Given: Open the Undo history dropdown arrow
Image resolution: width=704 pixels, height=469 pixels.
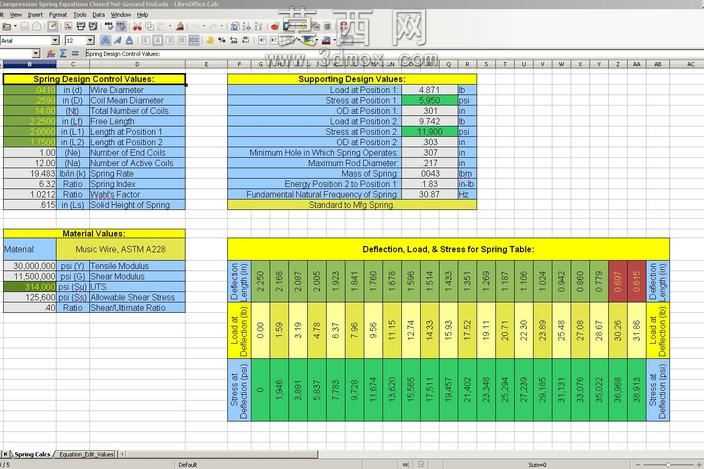Looking at the screenshot, I should click(x=204, y=27).
